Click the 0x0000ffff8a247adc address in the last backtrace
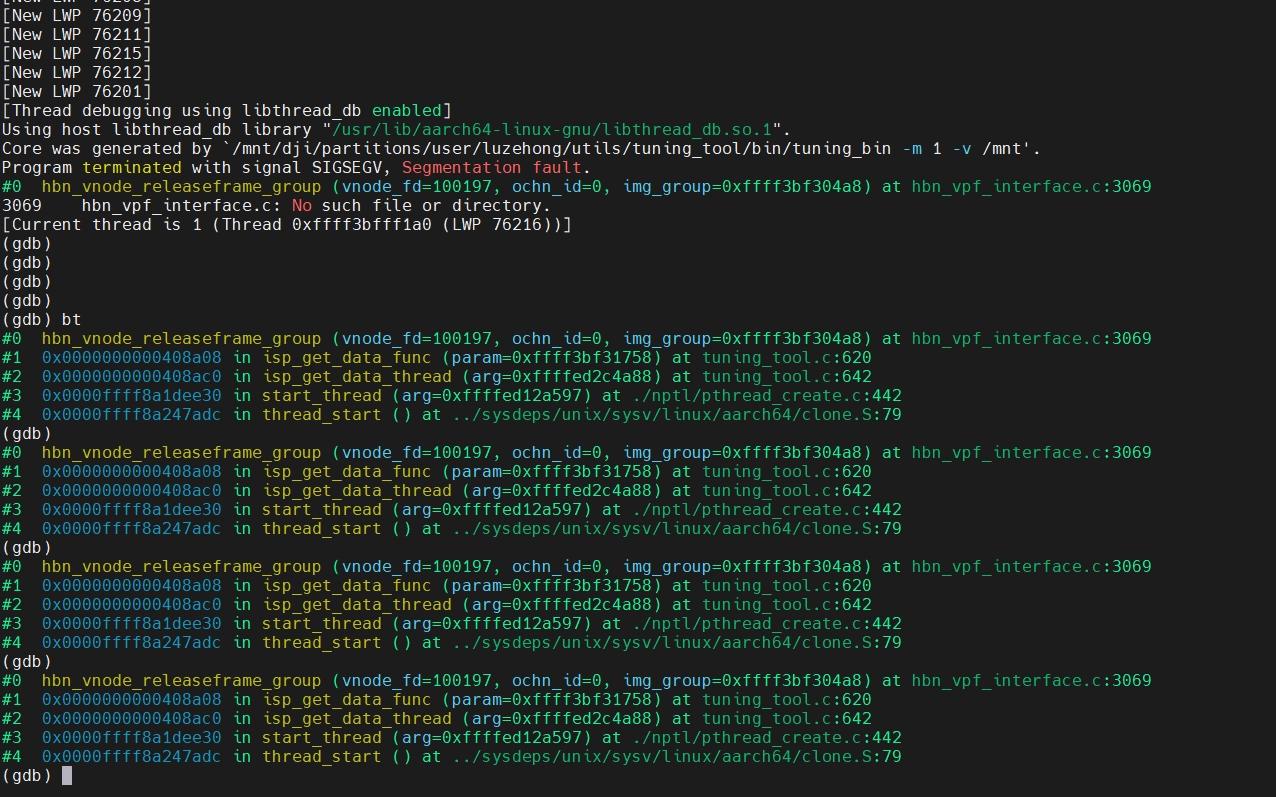The height and width of the screenshot is (797, 1276). pyautogui.click(x=131, y=757)
